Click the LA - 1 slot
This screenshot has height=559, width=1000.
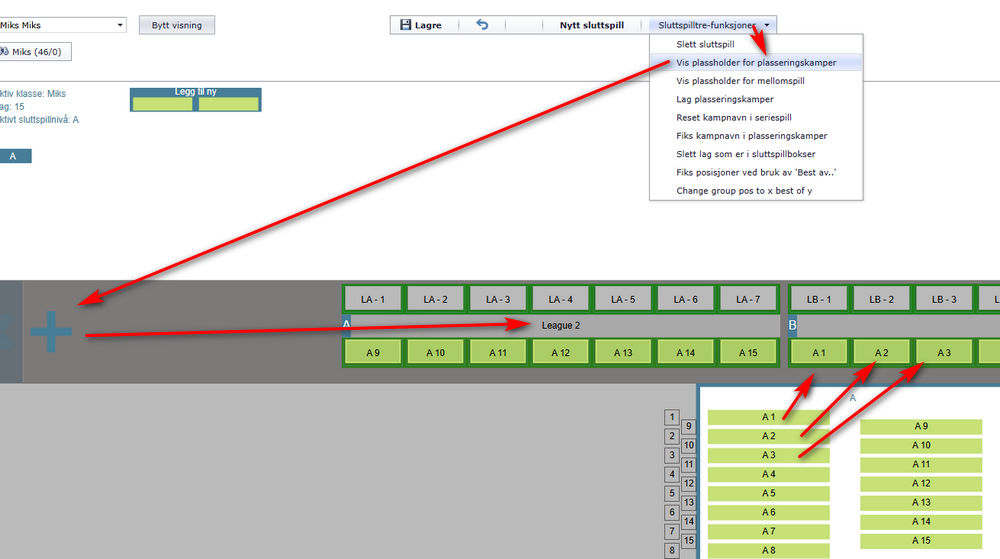(373, 299)
